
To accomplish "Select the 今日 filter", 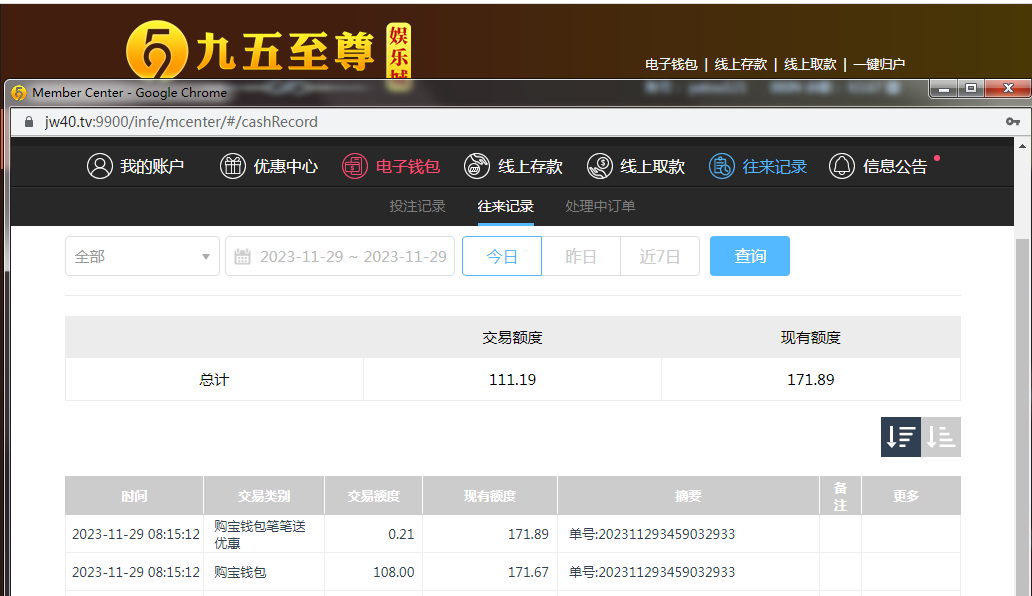I will [502, 256].
